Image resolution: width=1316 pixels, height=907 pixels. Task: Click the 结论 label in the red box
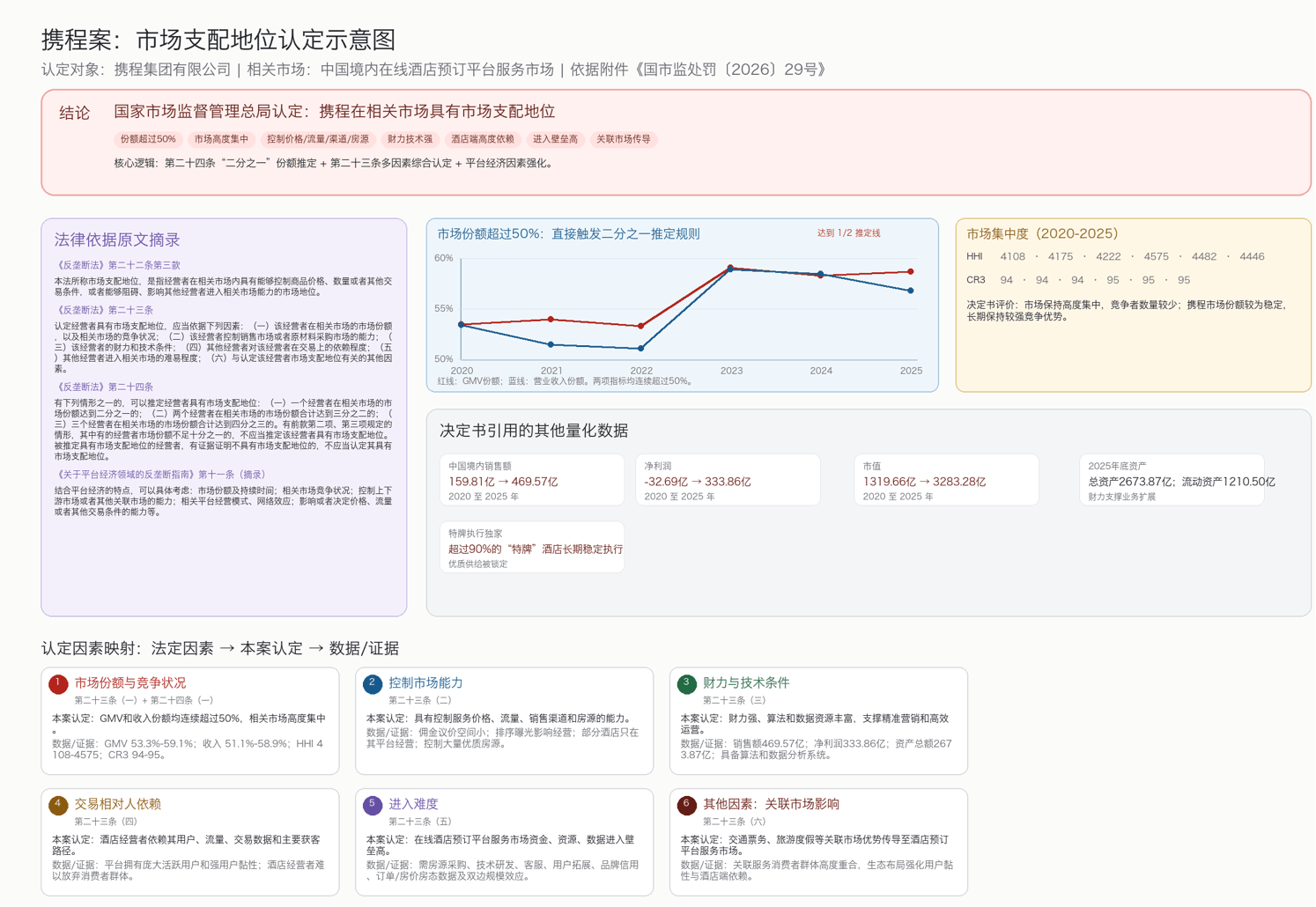tap(75, 113)
